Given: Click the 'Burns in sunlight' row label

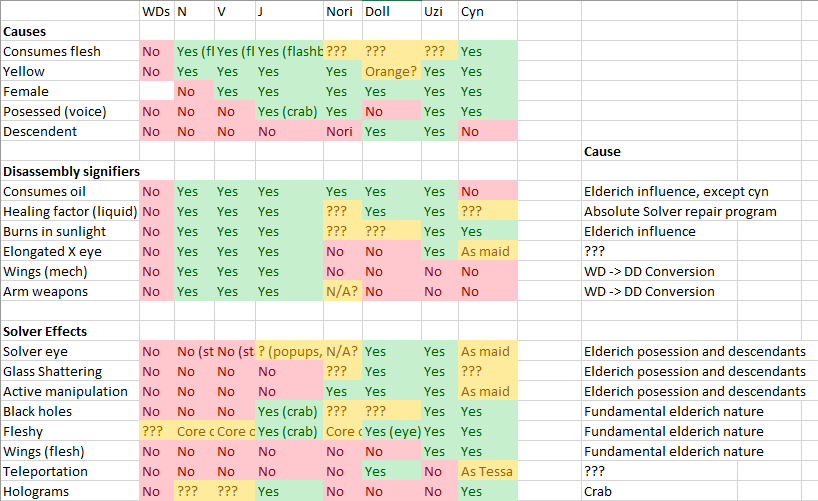Looking at the screenshot, I should click(x=70, y=231).
